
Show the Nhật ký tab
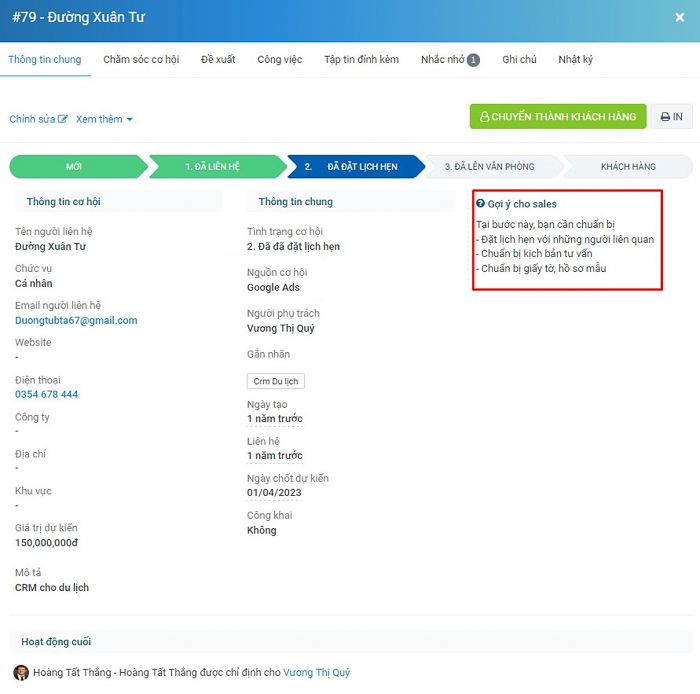(x=575, y=59)
